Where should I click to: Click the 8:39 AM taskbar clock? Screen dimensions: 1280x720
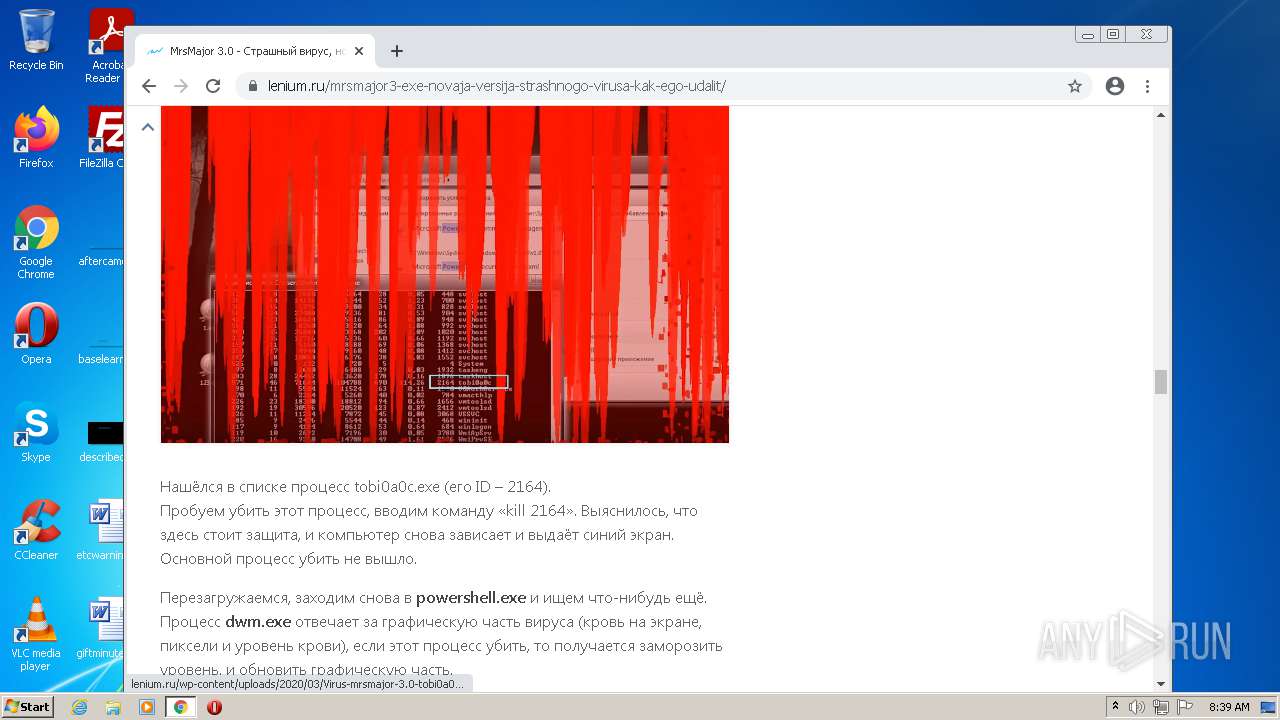pos(1229,707)
